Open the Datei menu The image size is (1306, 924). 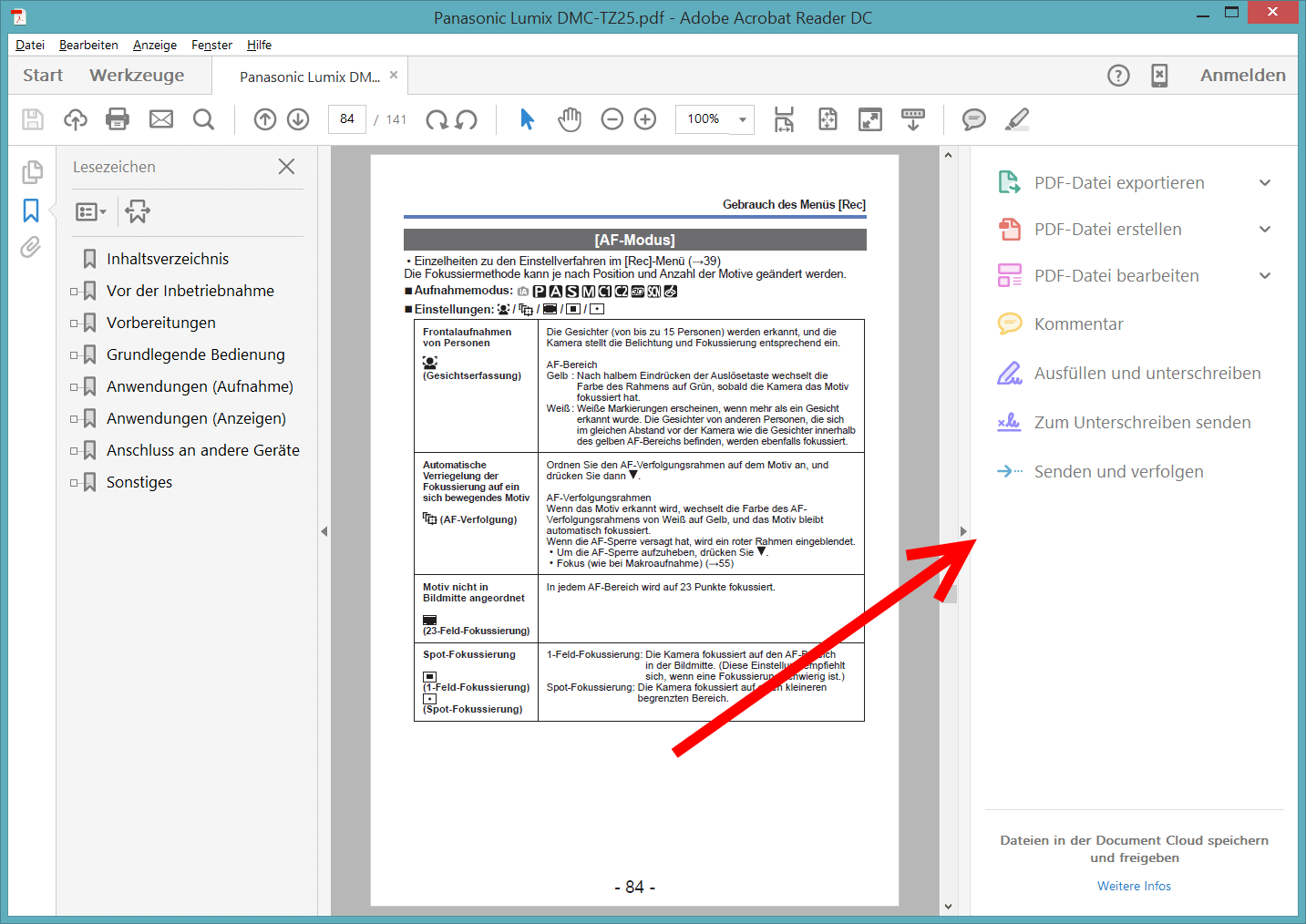[30, 45]
